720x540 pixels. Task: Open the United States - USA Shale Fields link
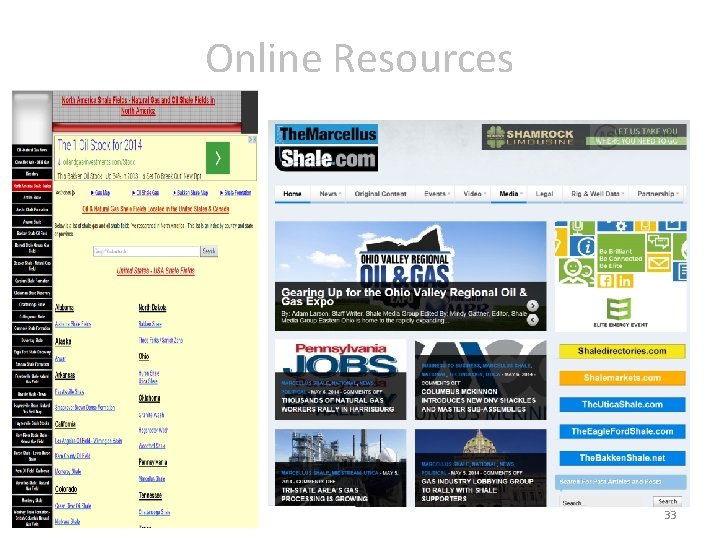[156, 270]
